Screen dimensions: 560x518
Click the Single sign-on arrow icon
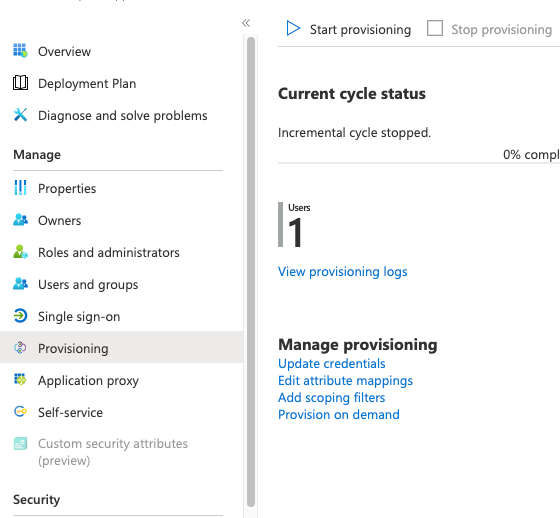click(20, 316)
